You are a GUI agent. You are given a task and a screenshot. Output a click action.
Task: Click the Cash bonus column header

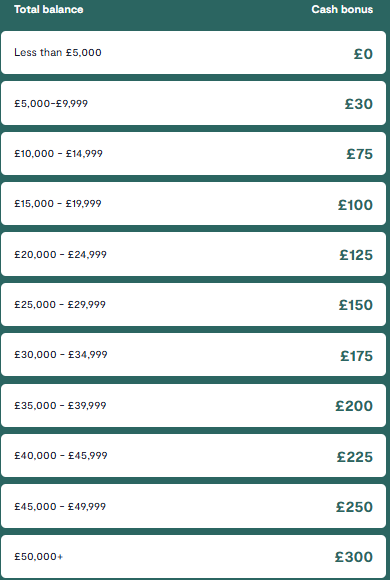tap(342, 10)
